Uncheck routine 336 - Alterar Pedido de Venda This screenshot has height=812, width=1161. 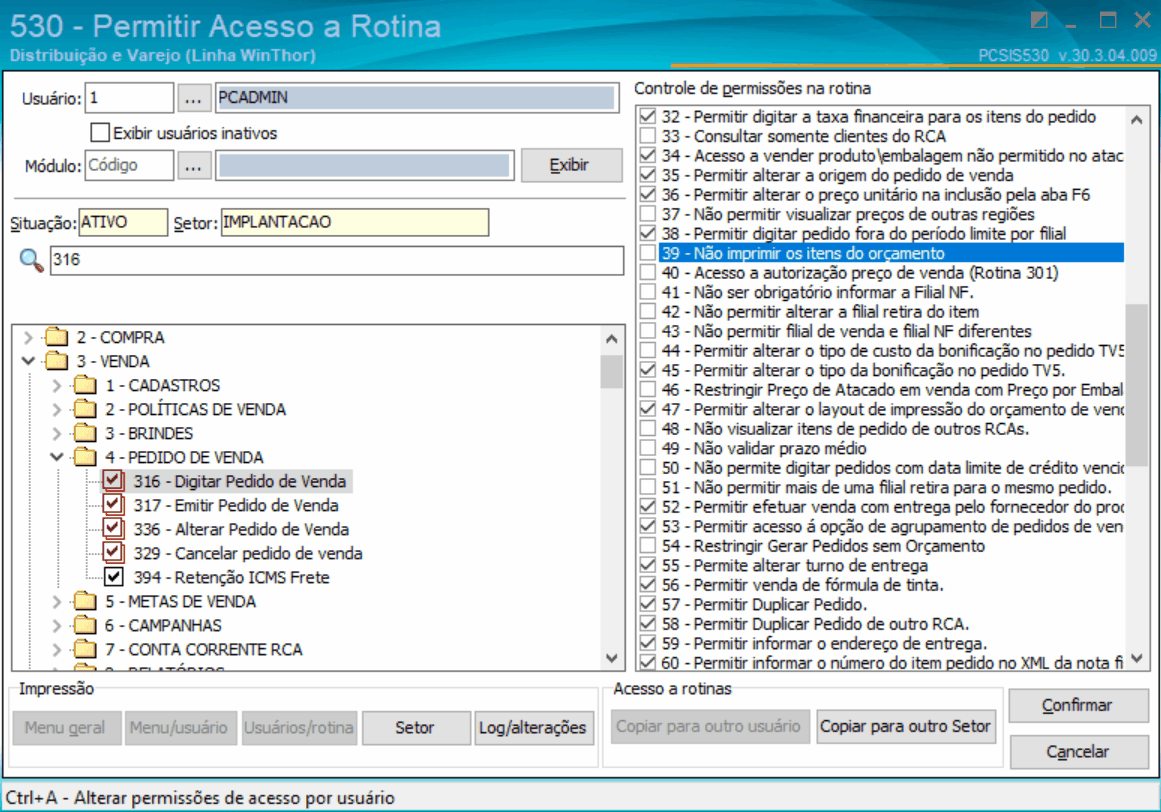113,529
